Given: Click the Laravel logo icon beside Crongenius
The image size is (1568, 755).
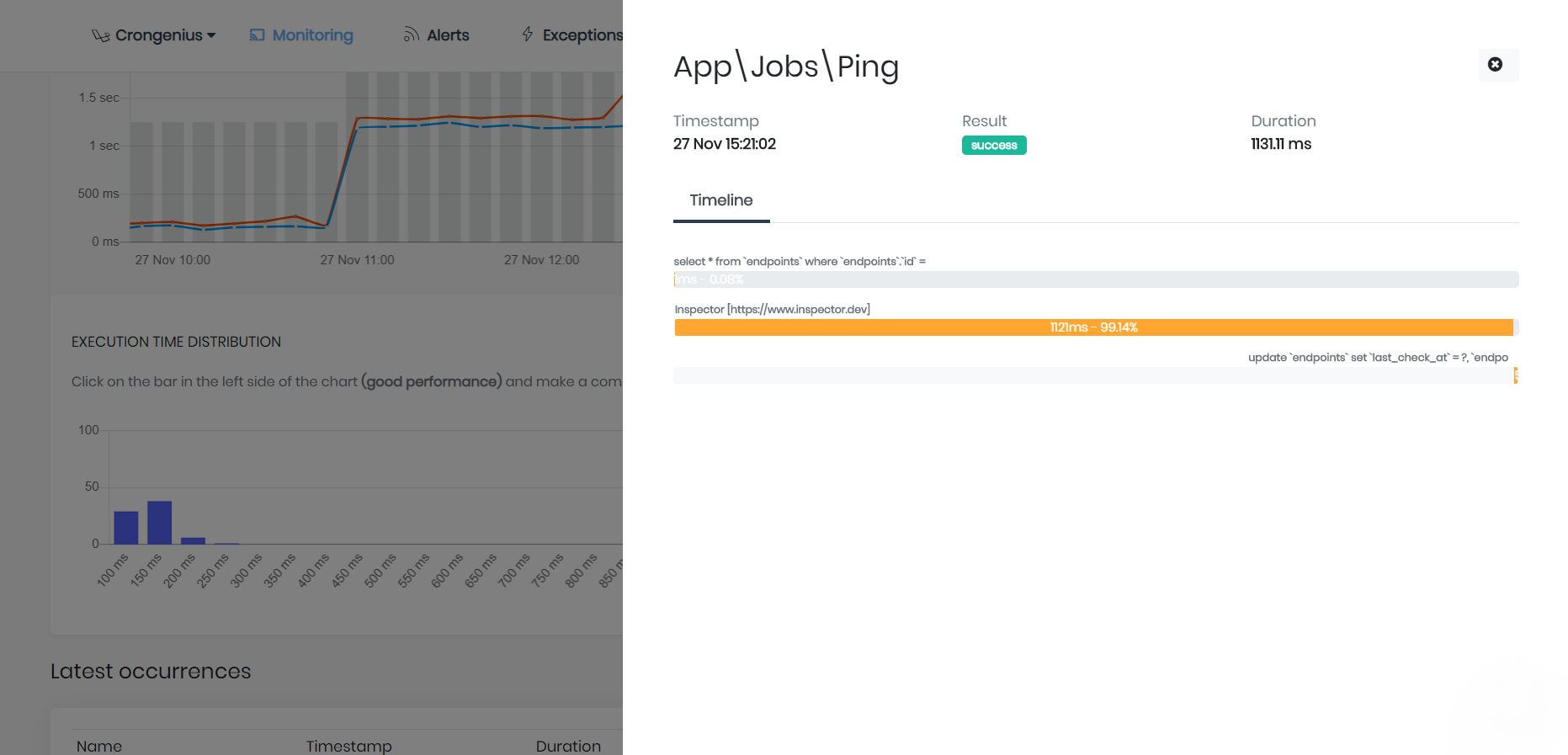Looking at the screenshot, I should pos(100,35).
